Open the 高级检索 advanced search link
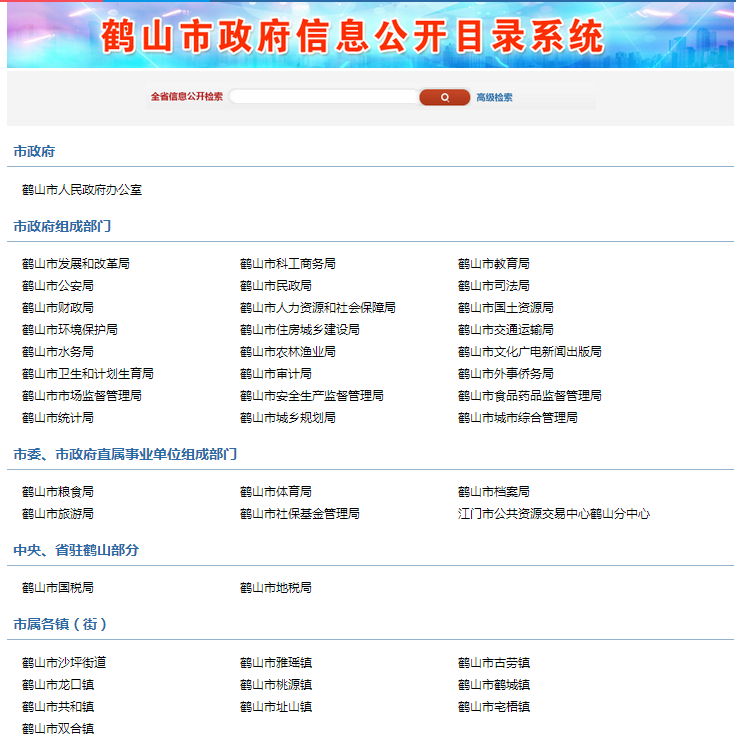The height and width of the screenshot is (740, 736). 494,98
